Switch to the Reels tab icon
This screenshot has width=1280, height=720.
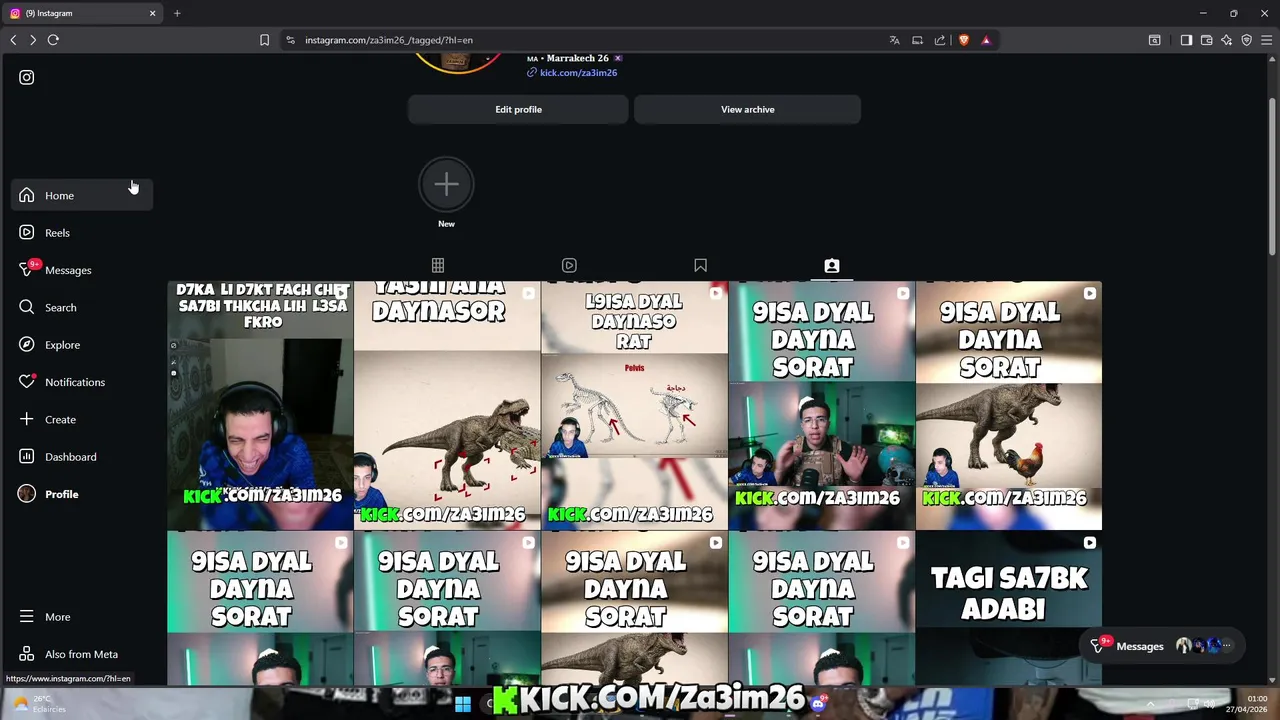[x=569, y=265]
